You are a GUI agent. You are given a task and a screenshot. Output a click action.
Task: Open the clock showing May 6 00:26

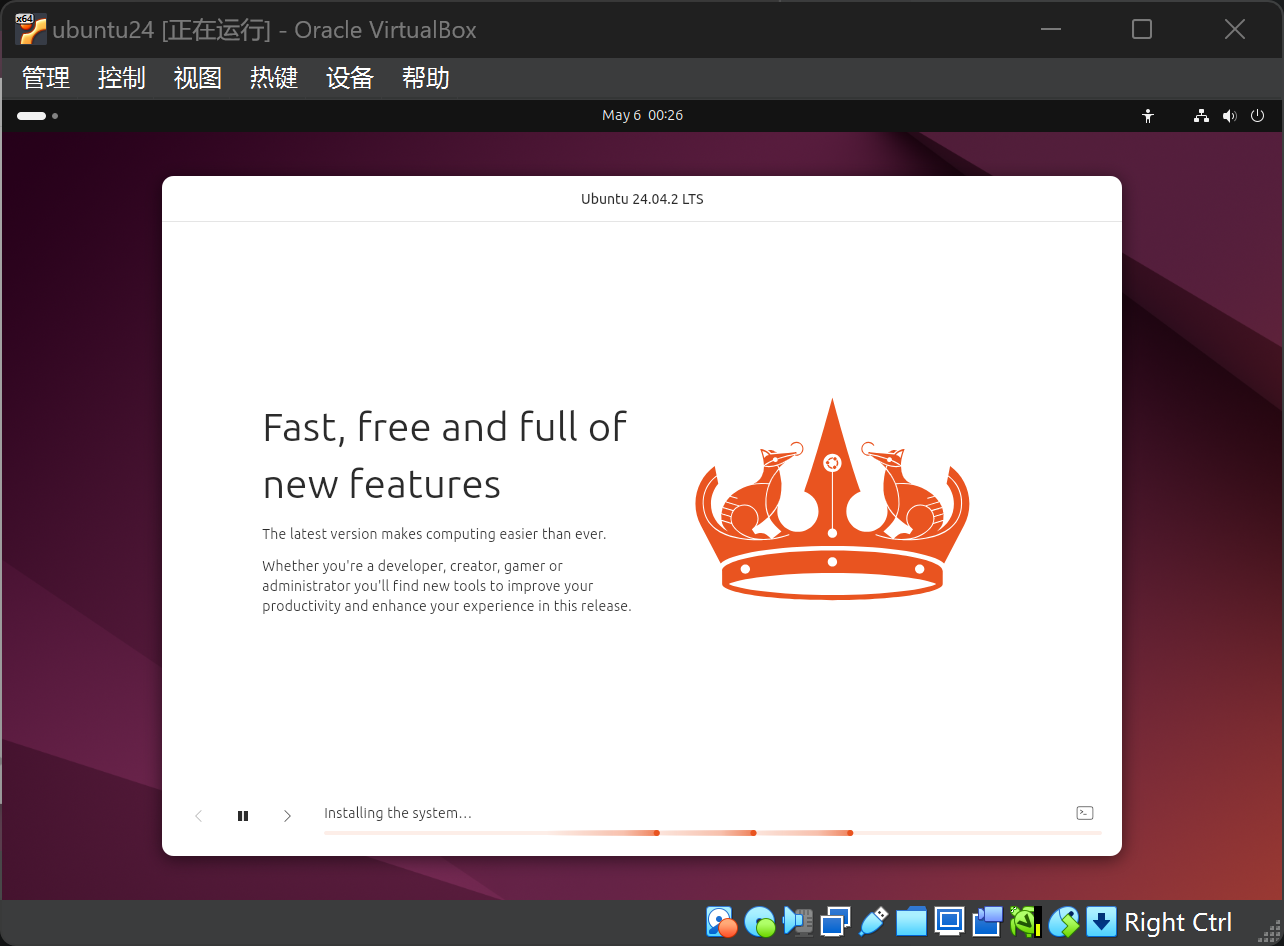[x=642, y=115]
